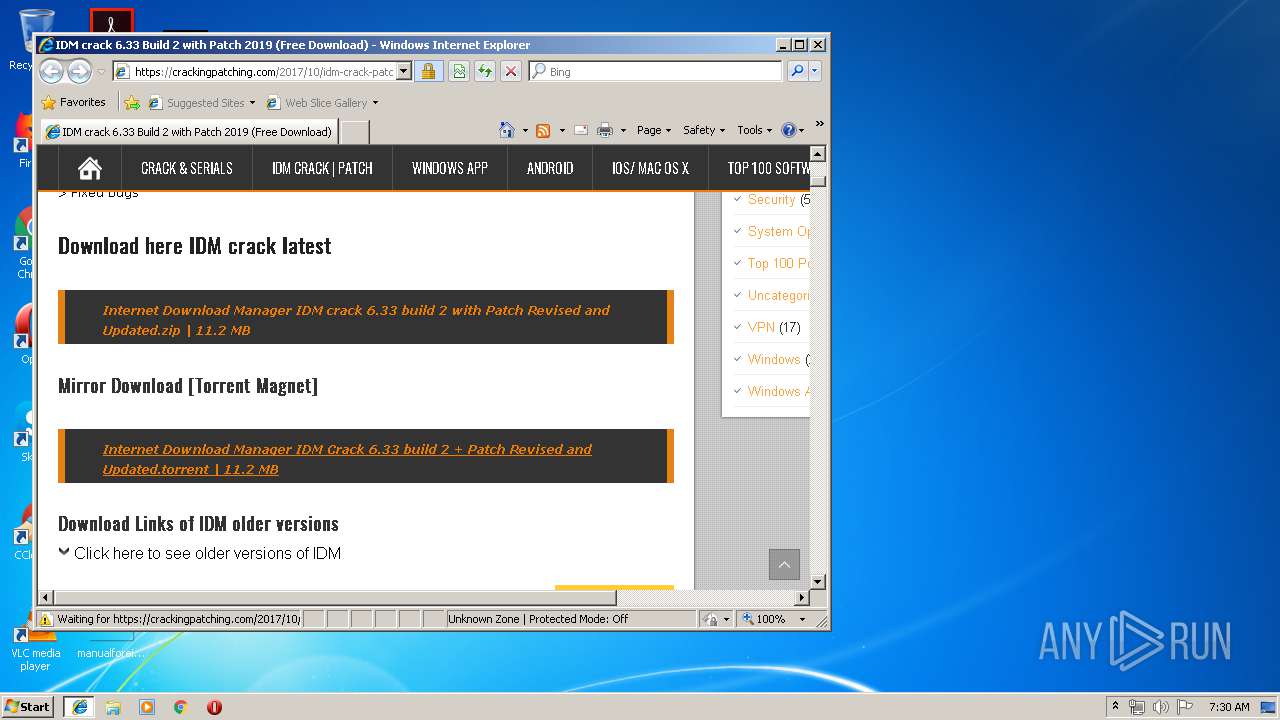Open the VPN category link

[761, 327]
